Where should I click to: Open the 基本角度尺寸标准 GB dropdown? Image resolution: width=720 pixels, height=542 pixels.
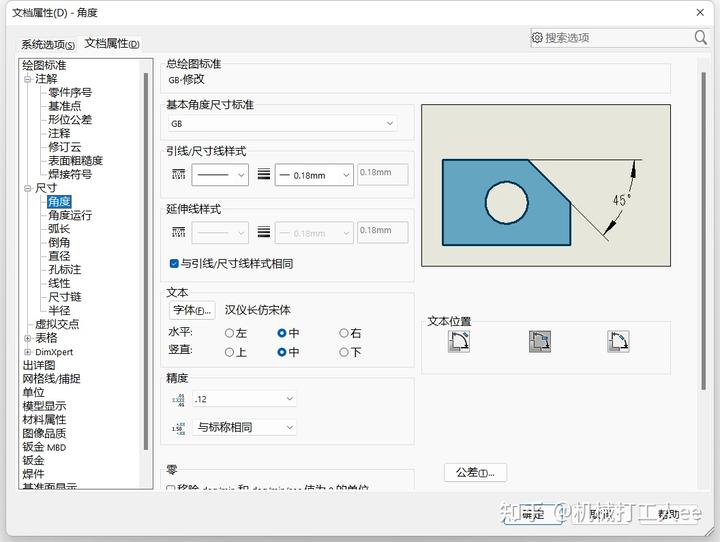pos(282,124)
